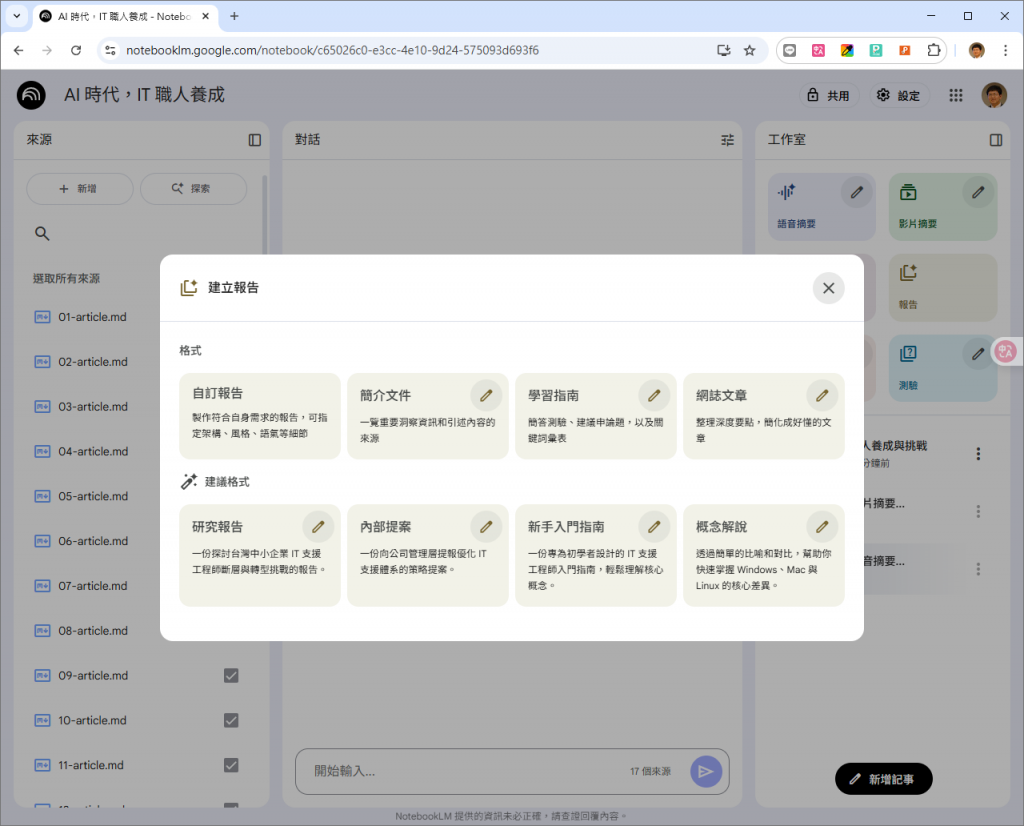The image size is (1024, 826).
Task: Open the 對話 chat settings sliders icon
Action: click(x=727, y=140)
